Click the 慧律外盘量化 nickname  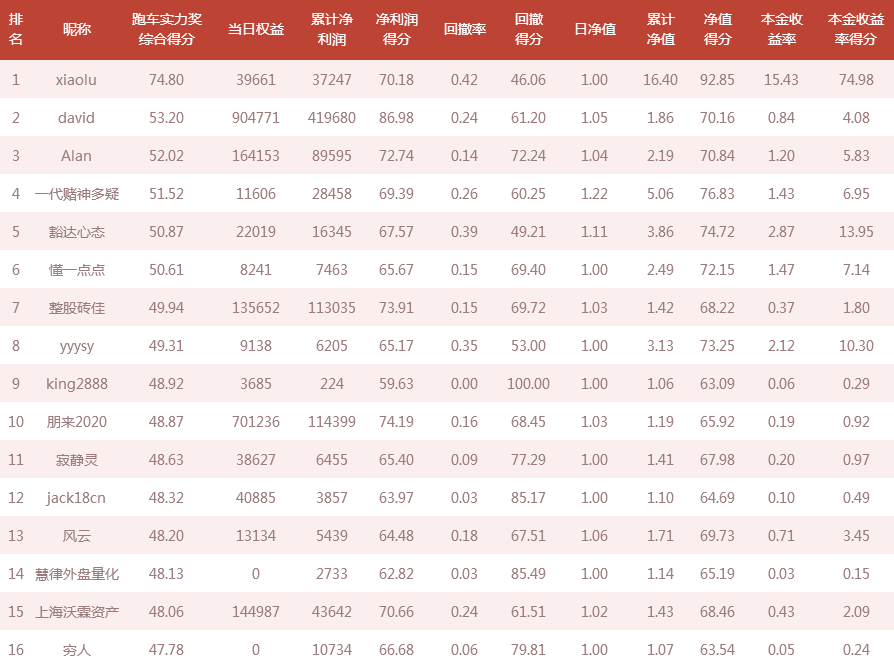76,574
